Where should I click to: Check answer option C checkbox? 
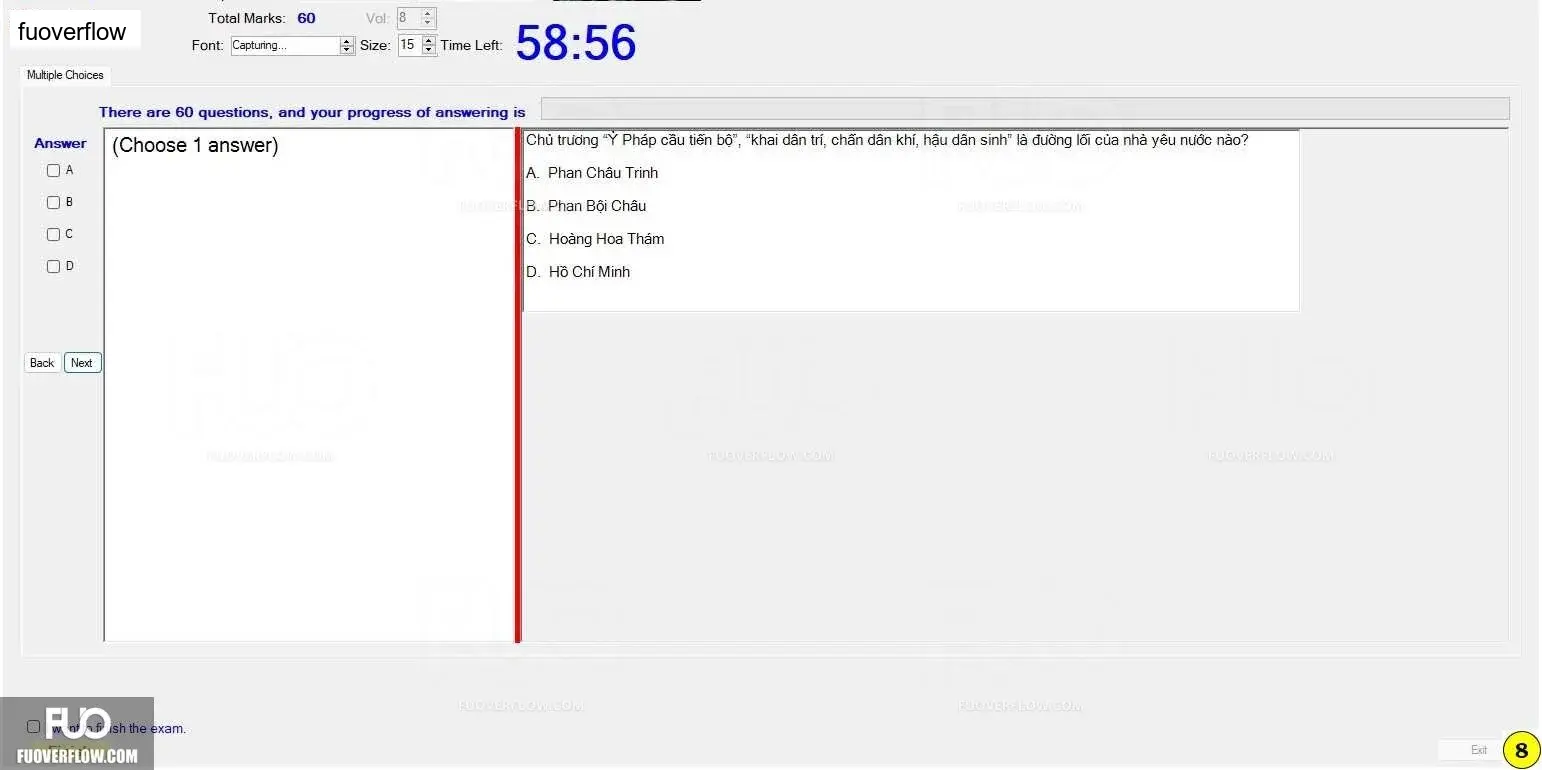pyautogui.click(x=54, y=235)
